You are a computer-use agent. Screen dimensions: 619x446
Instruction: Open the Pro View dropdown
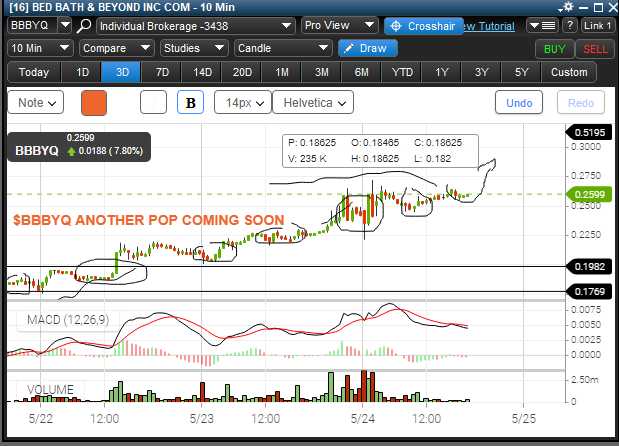[340, 25]
